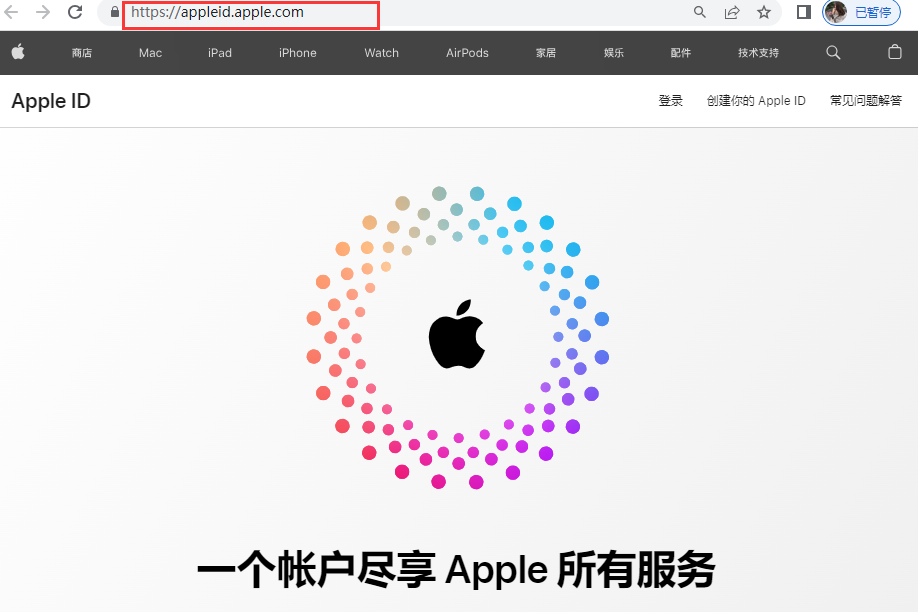The height and width of the screenshot is (612, 918).
Task: Open the Mac navigation item
Action: tap(150, 53)
